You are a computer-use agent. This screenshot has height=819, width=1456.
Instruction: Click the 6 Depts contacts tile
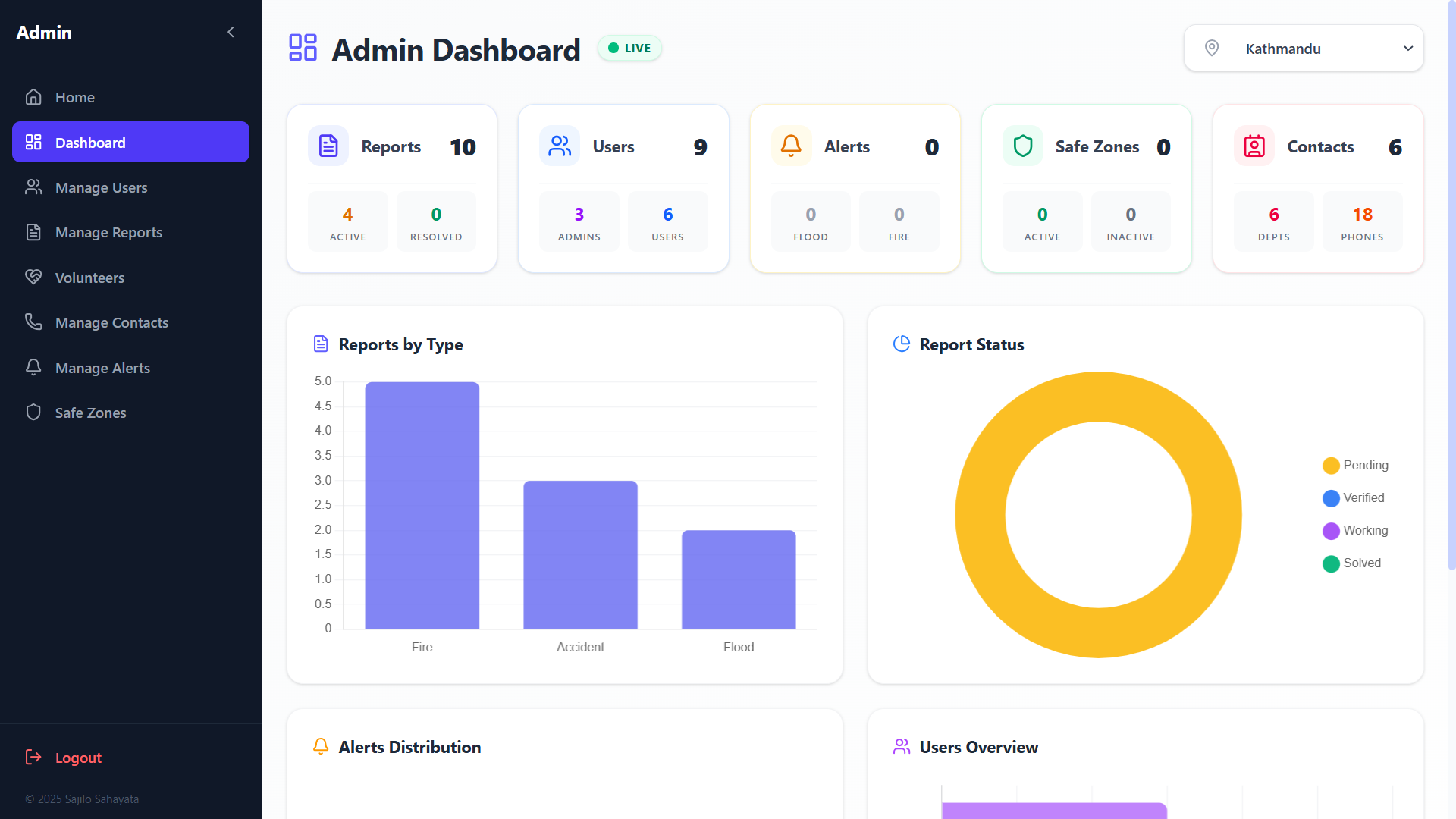pyautogui.click(x=1274, y=221)
